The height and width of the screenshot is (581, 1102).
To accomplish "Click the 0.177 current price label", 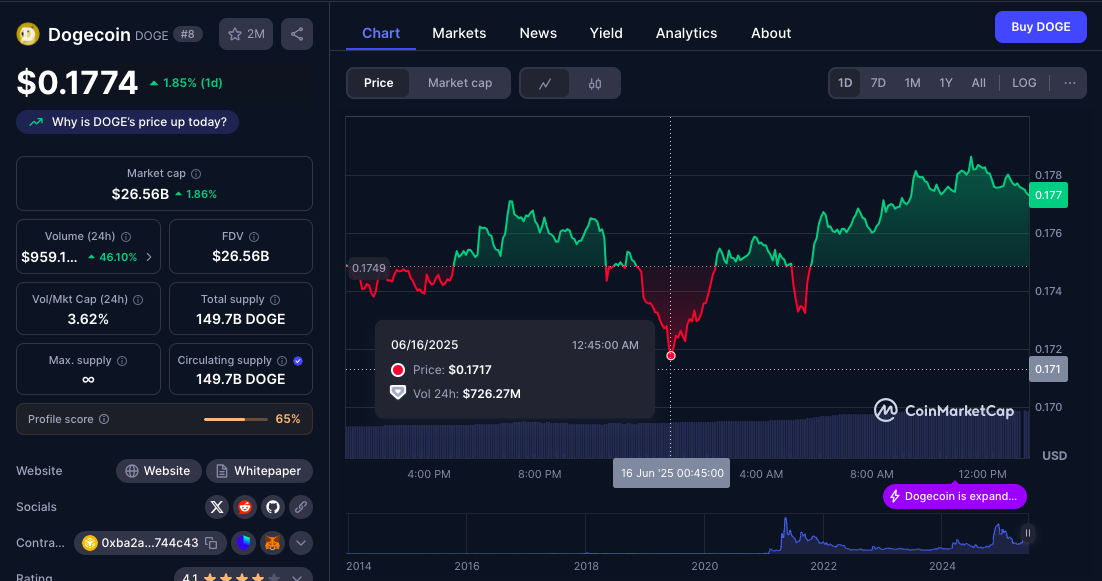I will pyautogui.click(x=1048, y=195).
